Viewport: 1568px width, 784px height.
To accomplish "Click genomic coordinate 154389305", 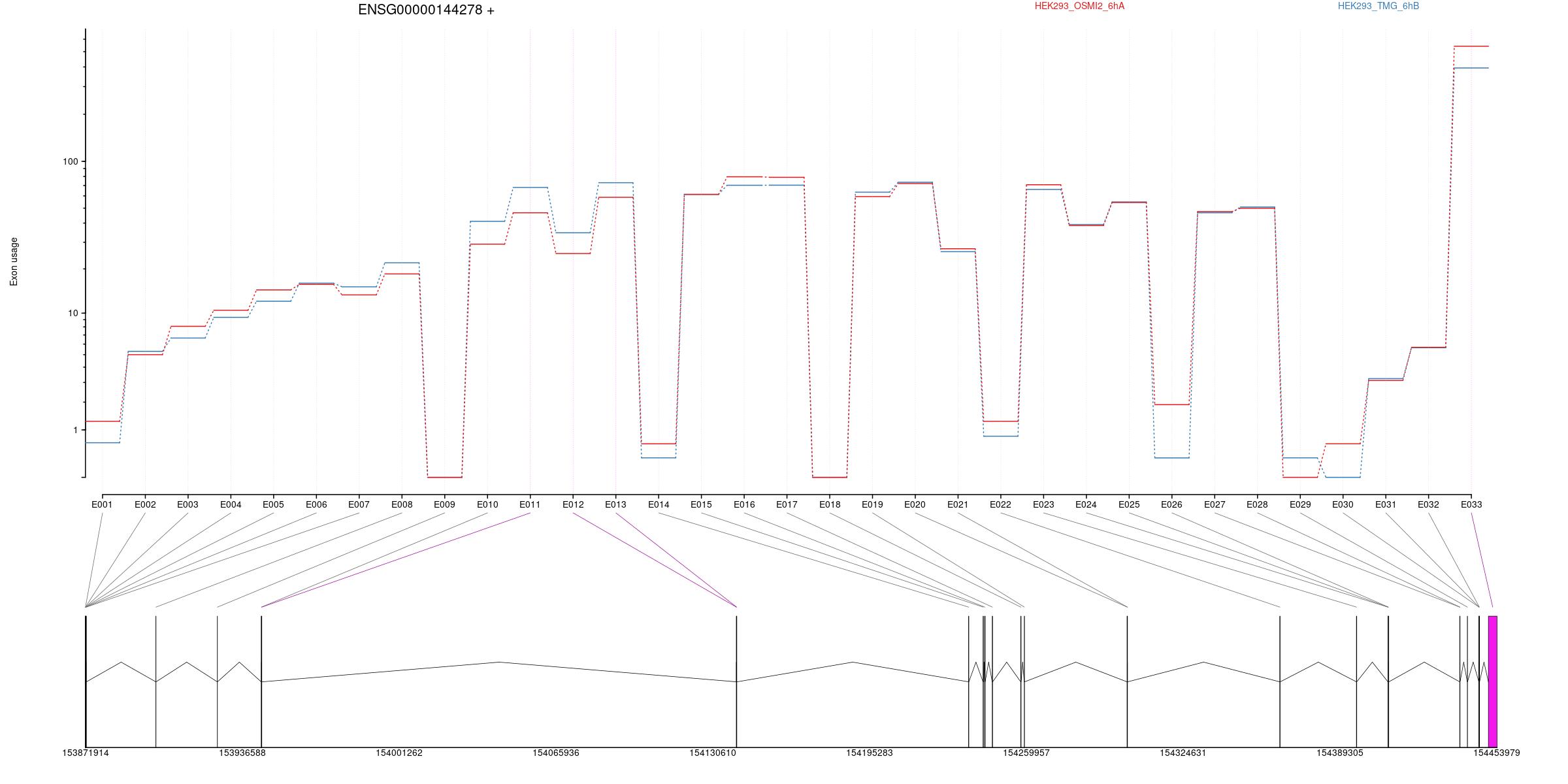I will click(x=1340, y=753).
